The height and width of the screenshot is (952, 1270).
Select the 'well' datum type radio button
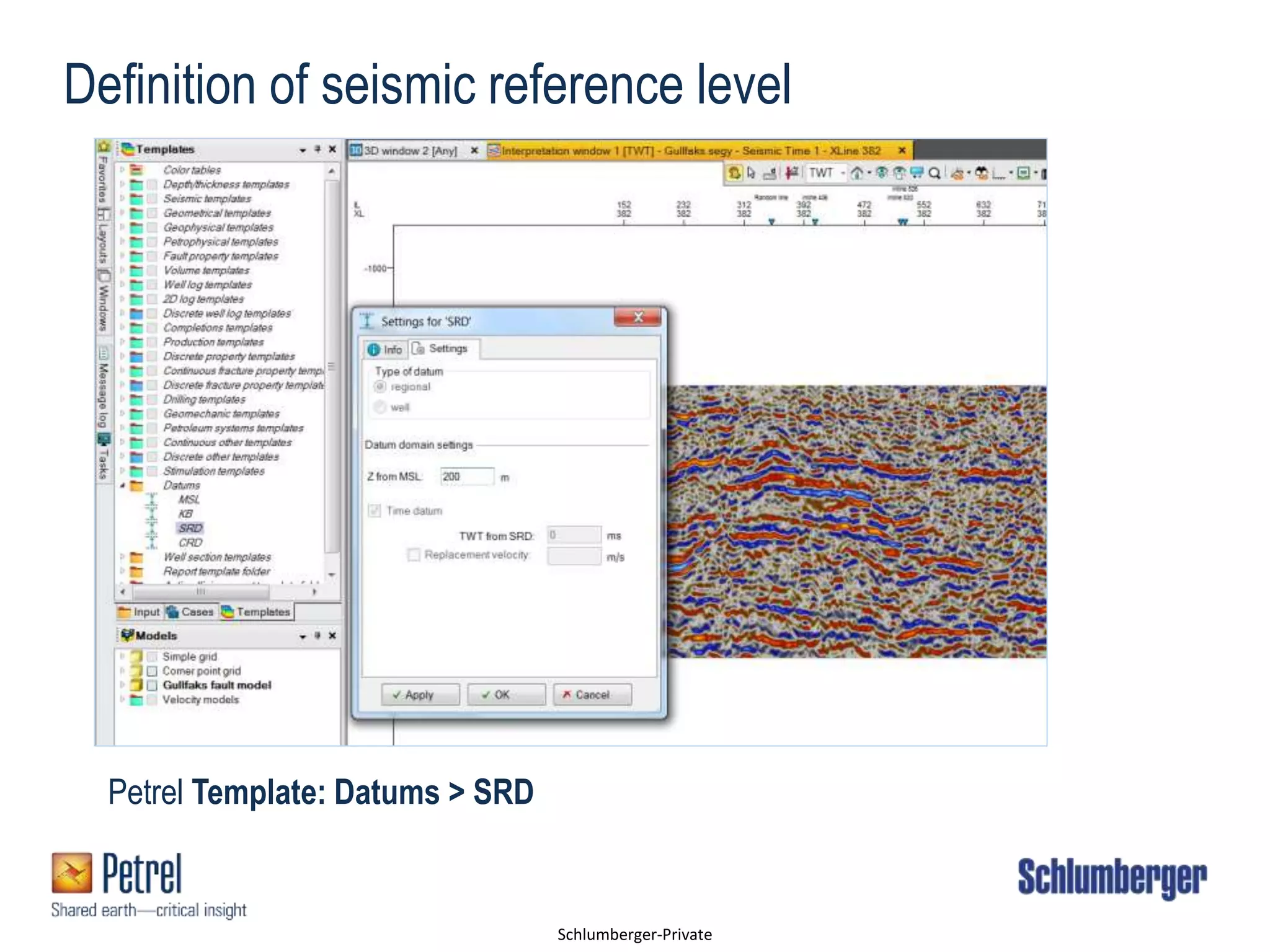[380, 407]
